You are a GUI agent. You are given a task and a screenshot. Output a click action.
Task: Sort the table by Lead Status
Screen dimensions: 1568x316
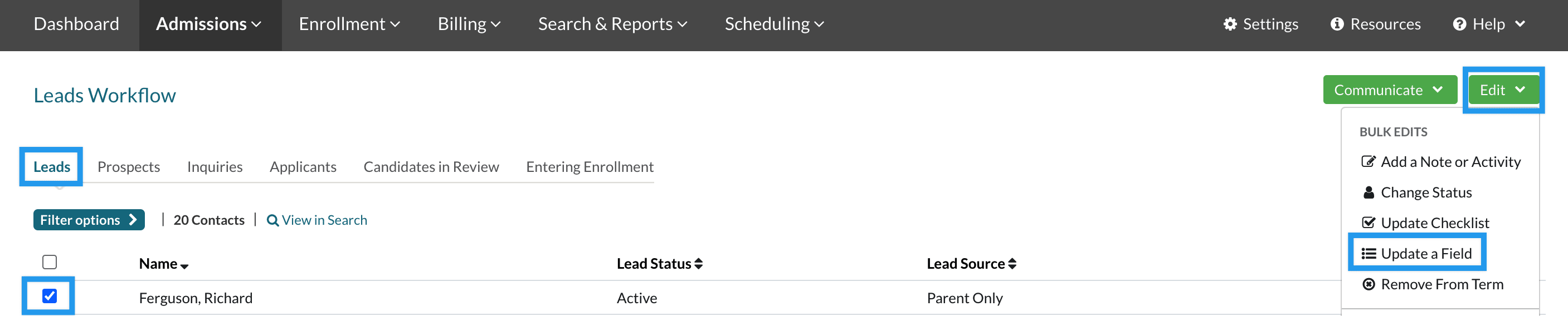pyautogui.click(x=659, y=264)
